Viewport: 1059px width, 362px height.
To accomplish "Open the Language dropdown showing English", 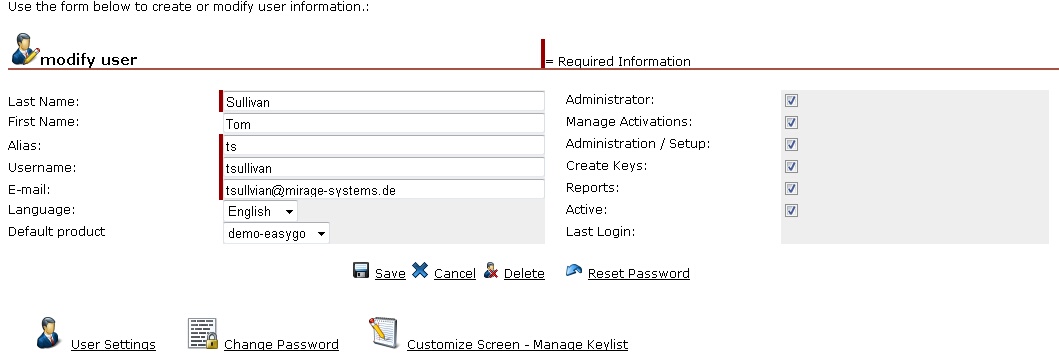I will (260, 211).
